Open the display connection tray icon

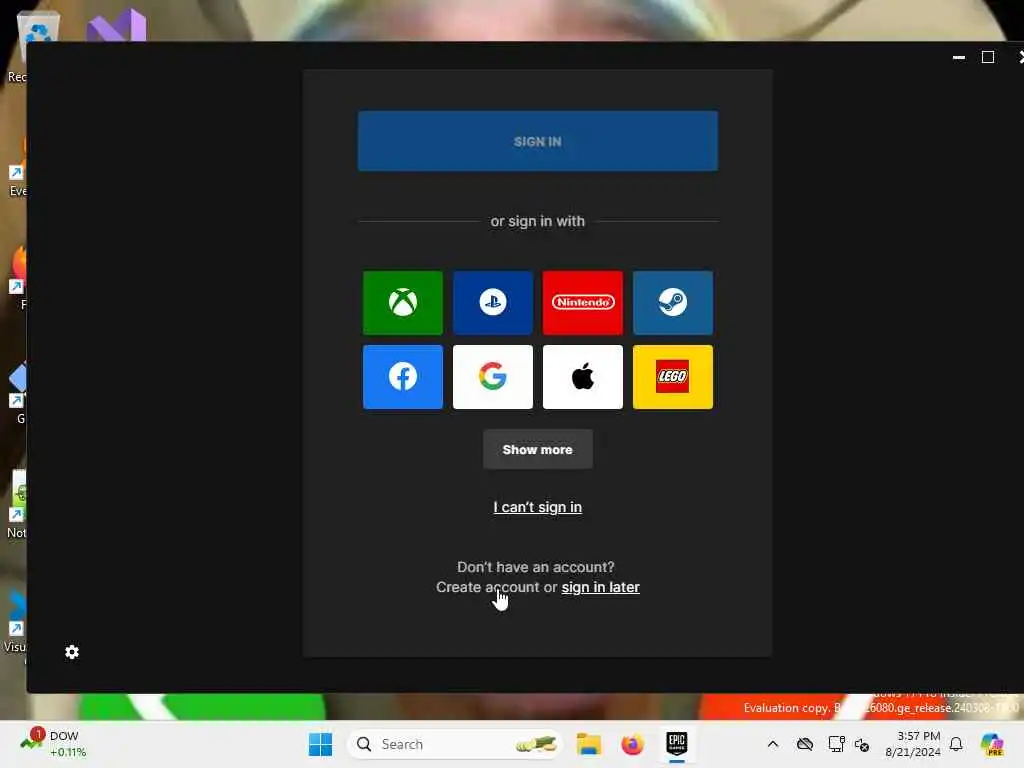(836, 744)
